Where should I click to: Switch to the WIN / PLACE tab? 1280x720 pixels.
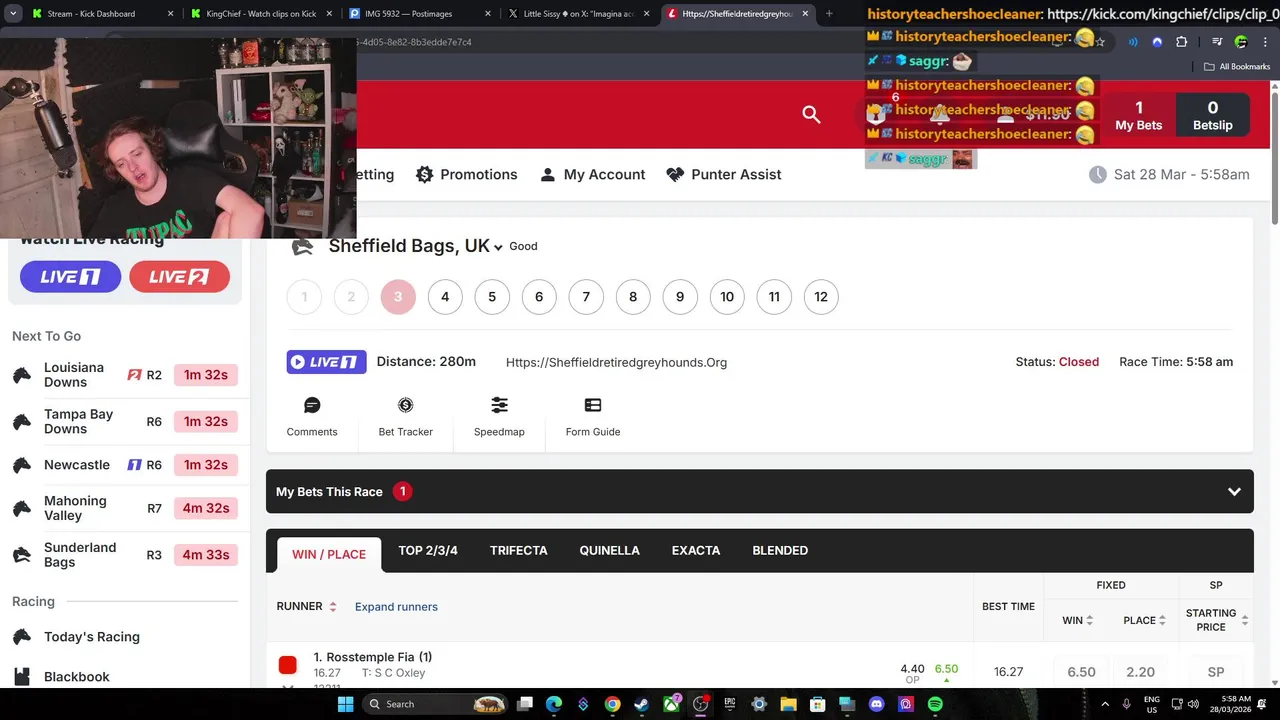329,554
